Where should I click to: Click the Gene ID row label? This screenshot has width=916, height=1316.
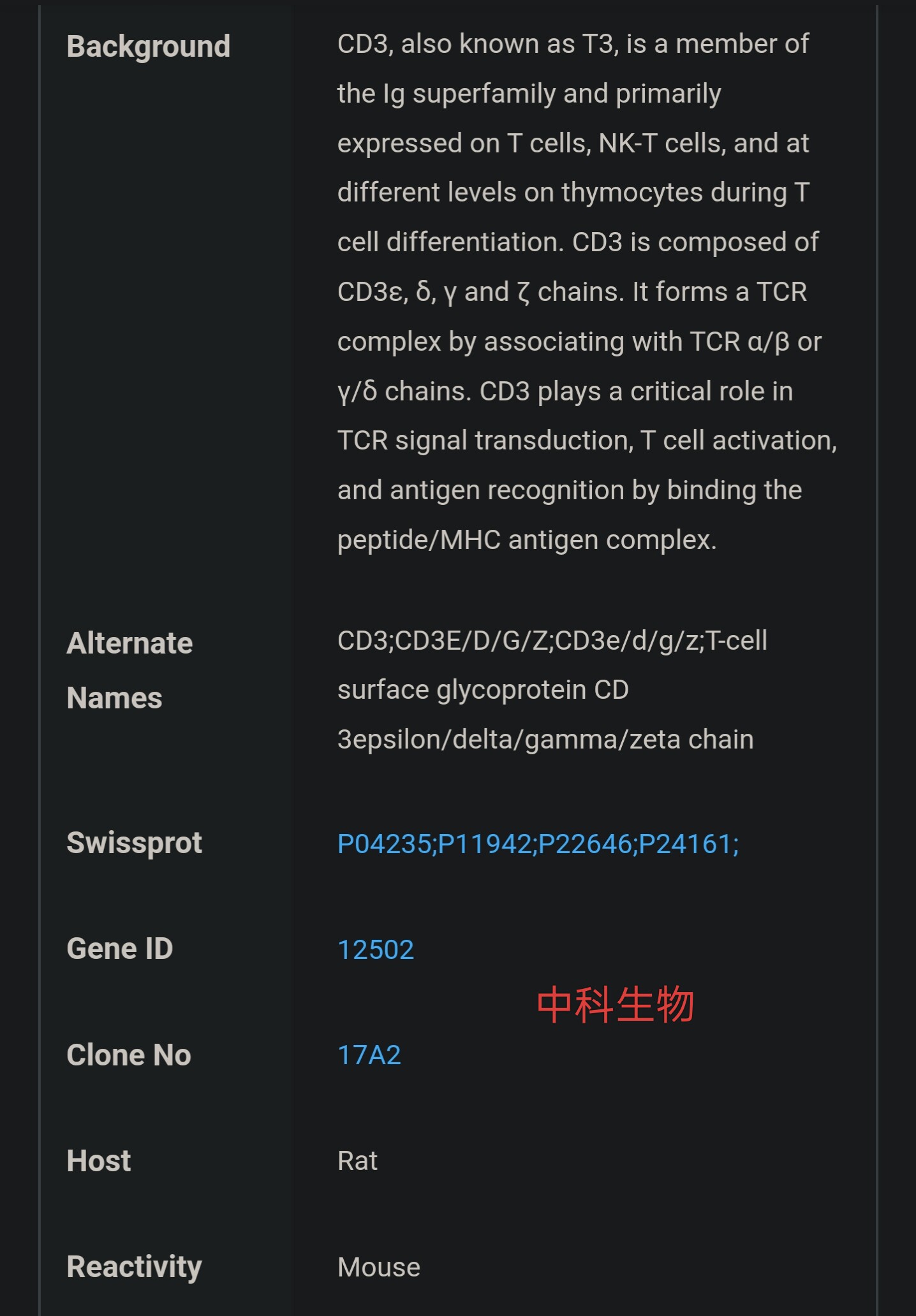(120, 949)
